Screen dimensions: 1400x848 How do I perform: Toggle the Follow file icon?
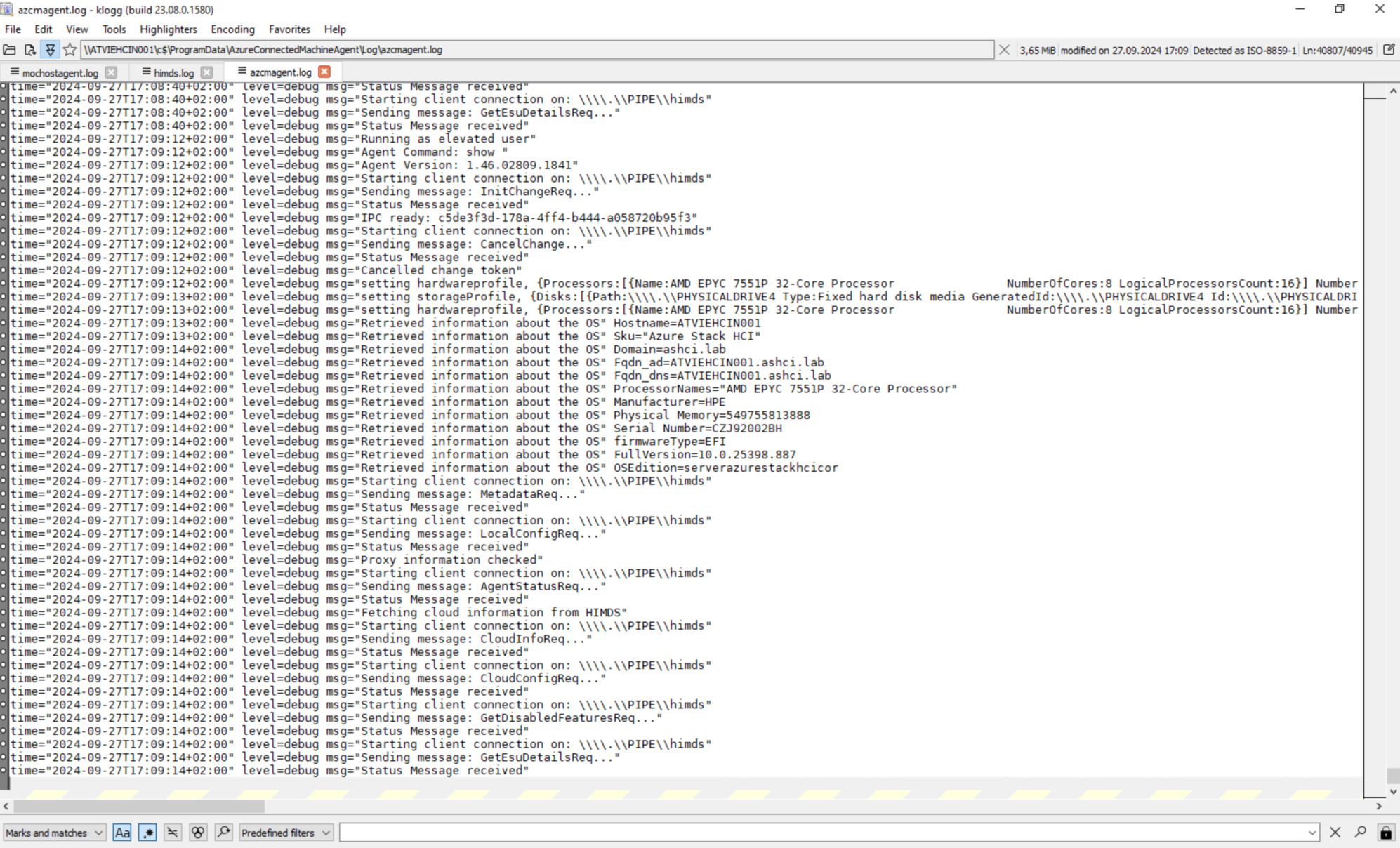tap(50, 50)
